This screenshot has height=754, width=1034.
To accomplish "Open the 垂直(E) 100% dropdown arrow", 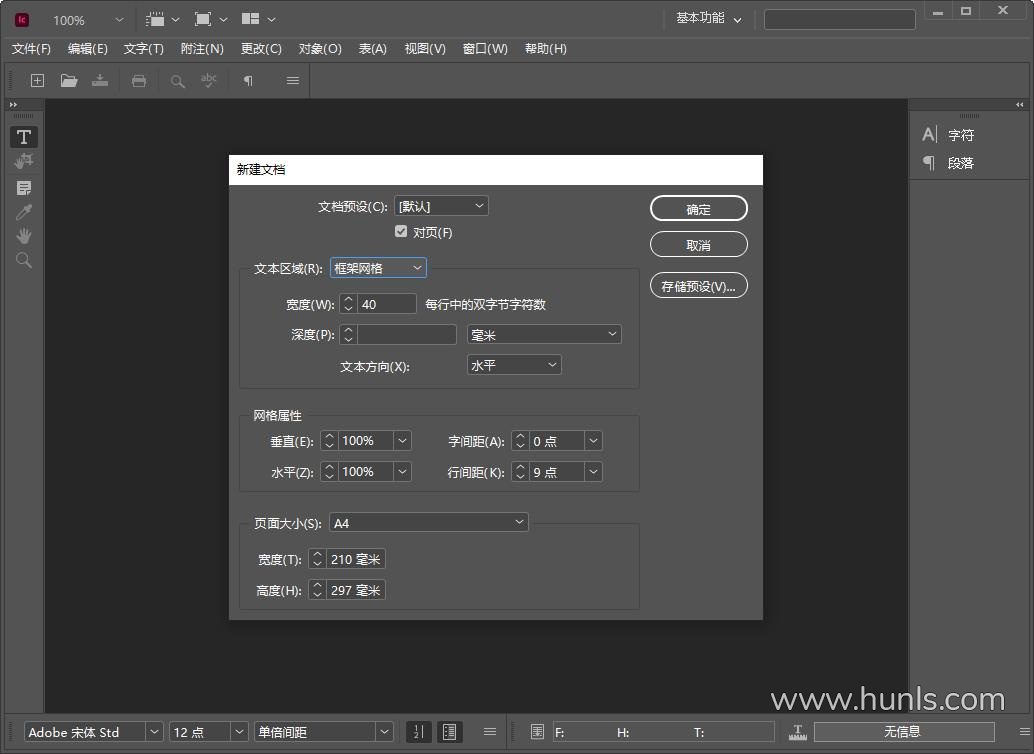I will click(402, 441).
